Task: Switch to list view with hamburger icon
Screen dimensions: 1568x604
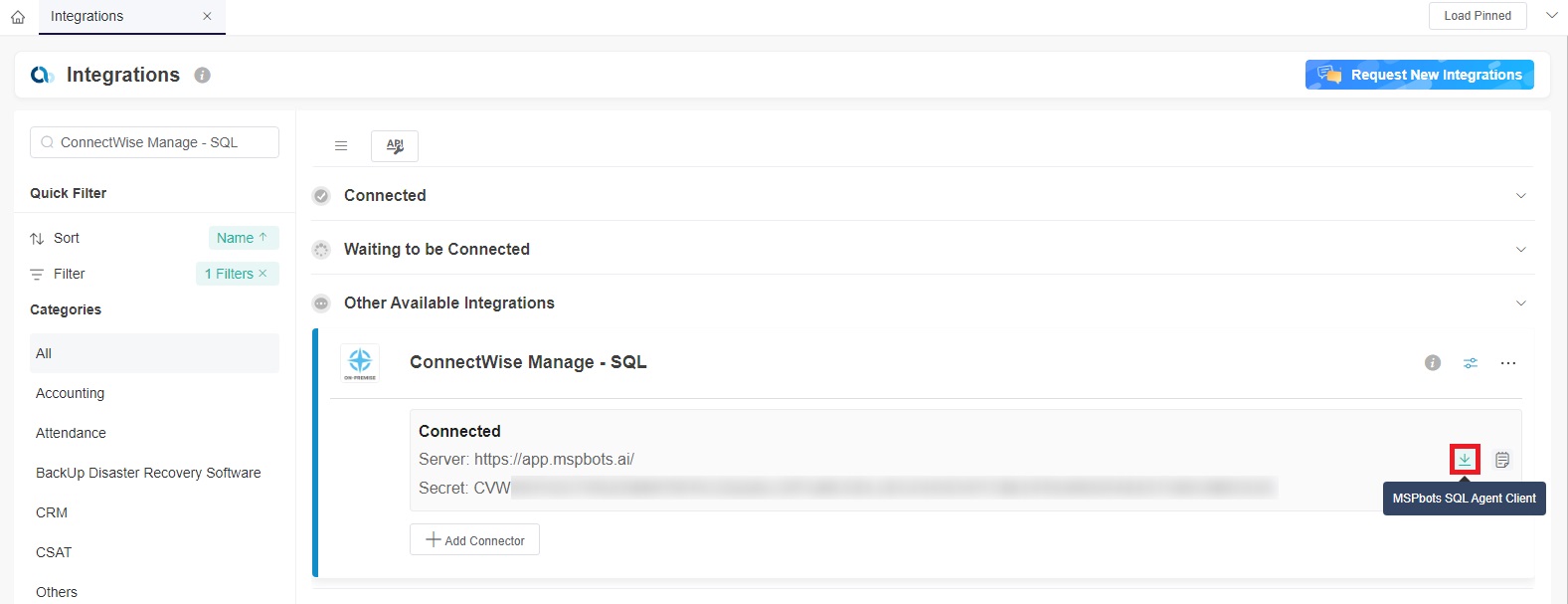Action: click(341, 145)
